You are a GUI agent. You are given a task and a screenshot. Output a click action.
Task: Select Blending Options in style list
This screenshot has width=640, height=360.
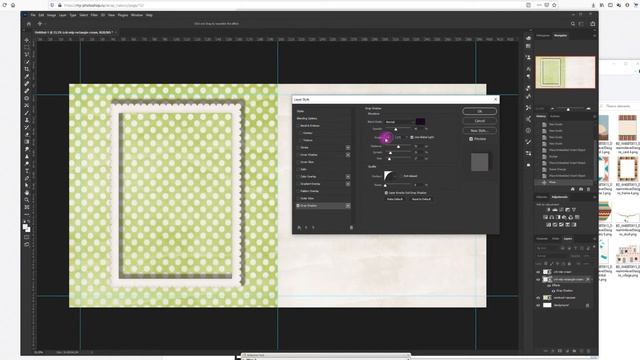(307, 118)
